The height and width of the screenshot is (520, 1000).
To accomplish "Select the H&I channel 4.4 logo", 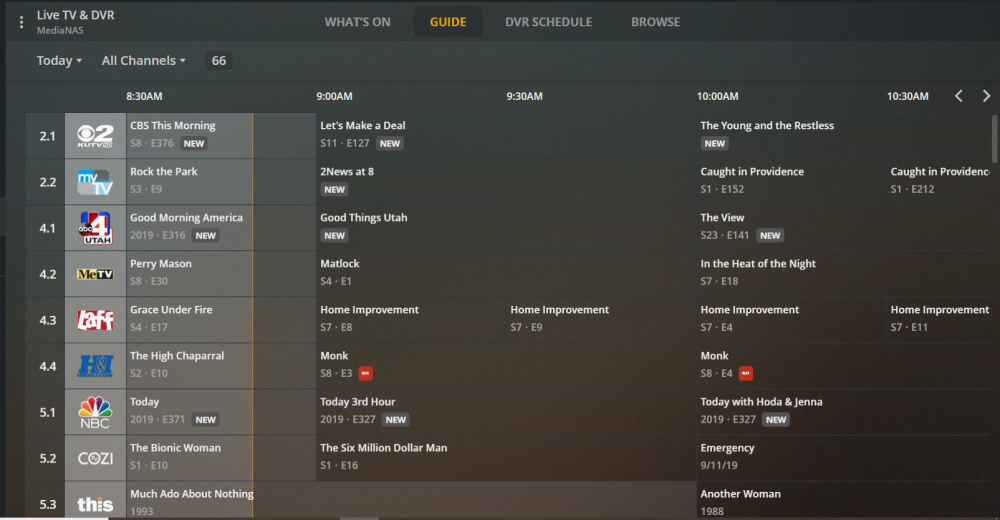I will tap(95, 366).
